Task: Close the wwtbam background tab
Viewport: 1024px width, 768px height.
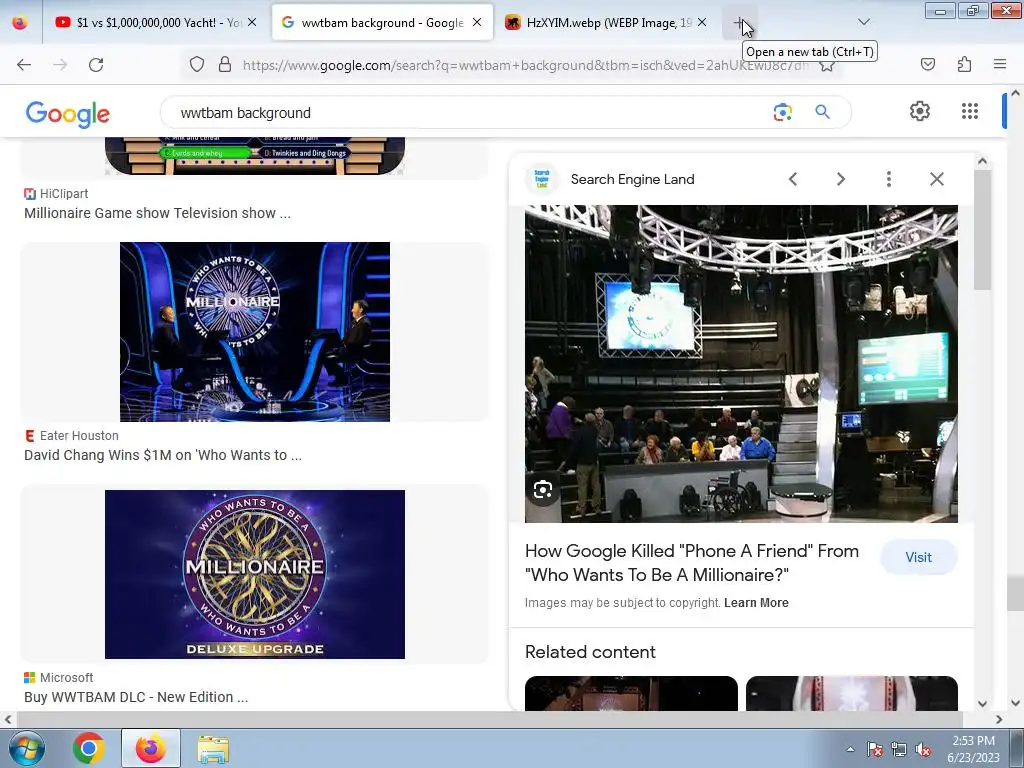Action: pos(477,22)
